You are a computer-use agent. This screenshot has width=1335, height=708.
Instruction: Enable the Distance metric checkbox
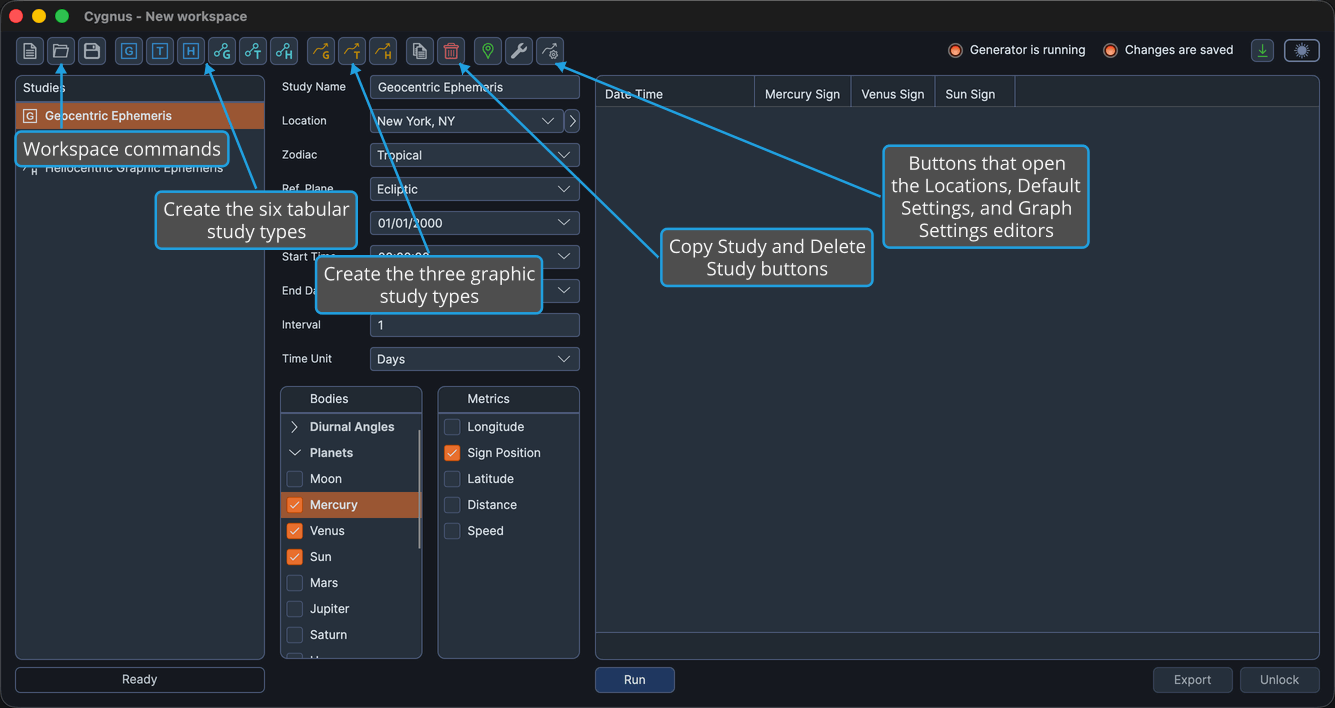pos(452,505)
